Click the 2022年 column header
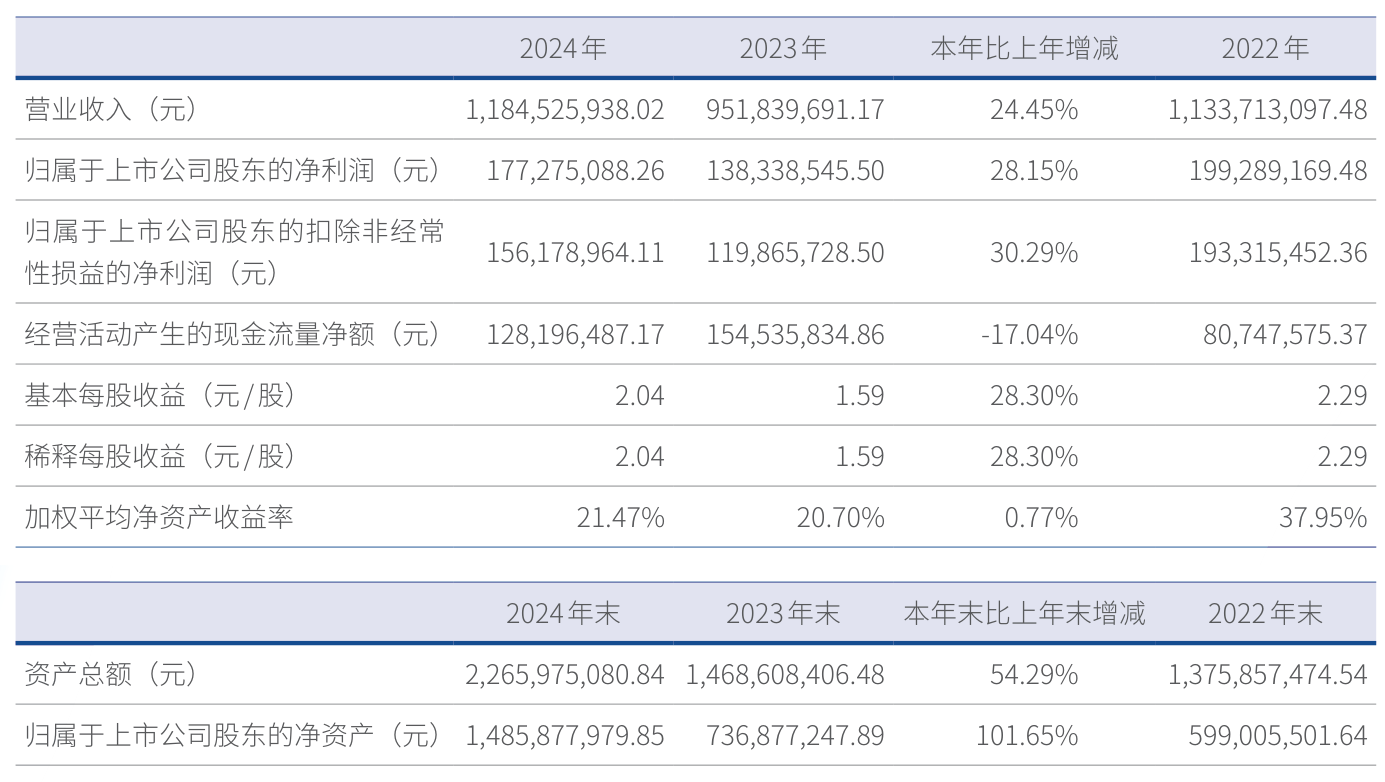 [x=1265, y=48]
